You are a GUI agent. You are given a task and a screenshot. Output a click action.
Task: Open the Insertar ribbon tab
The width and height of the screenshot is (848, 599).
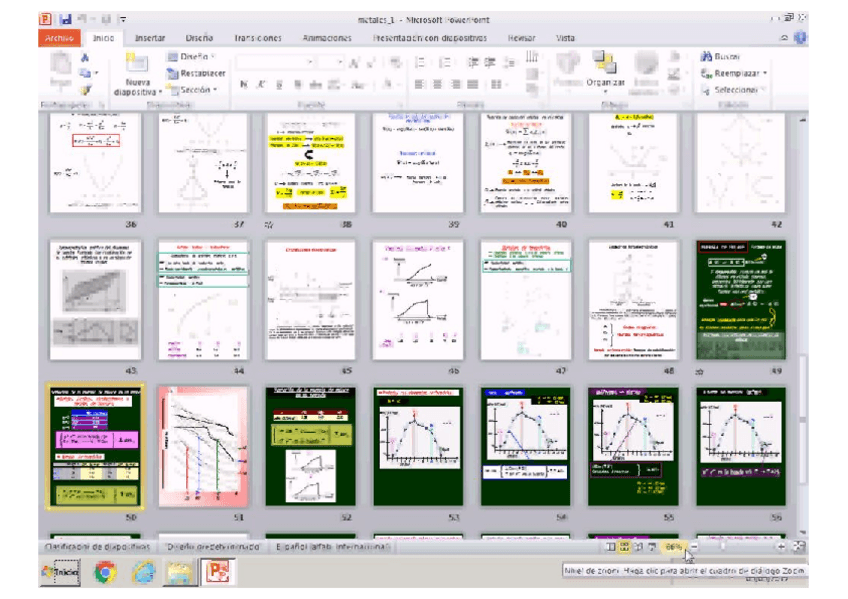150,38
